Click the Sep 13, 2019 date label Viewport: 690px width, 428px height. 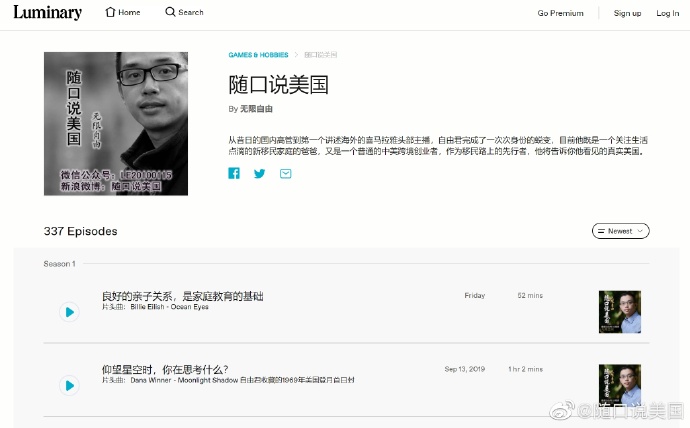pos(465,369)
